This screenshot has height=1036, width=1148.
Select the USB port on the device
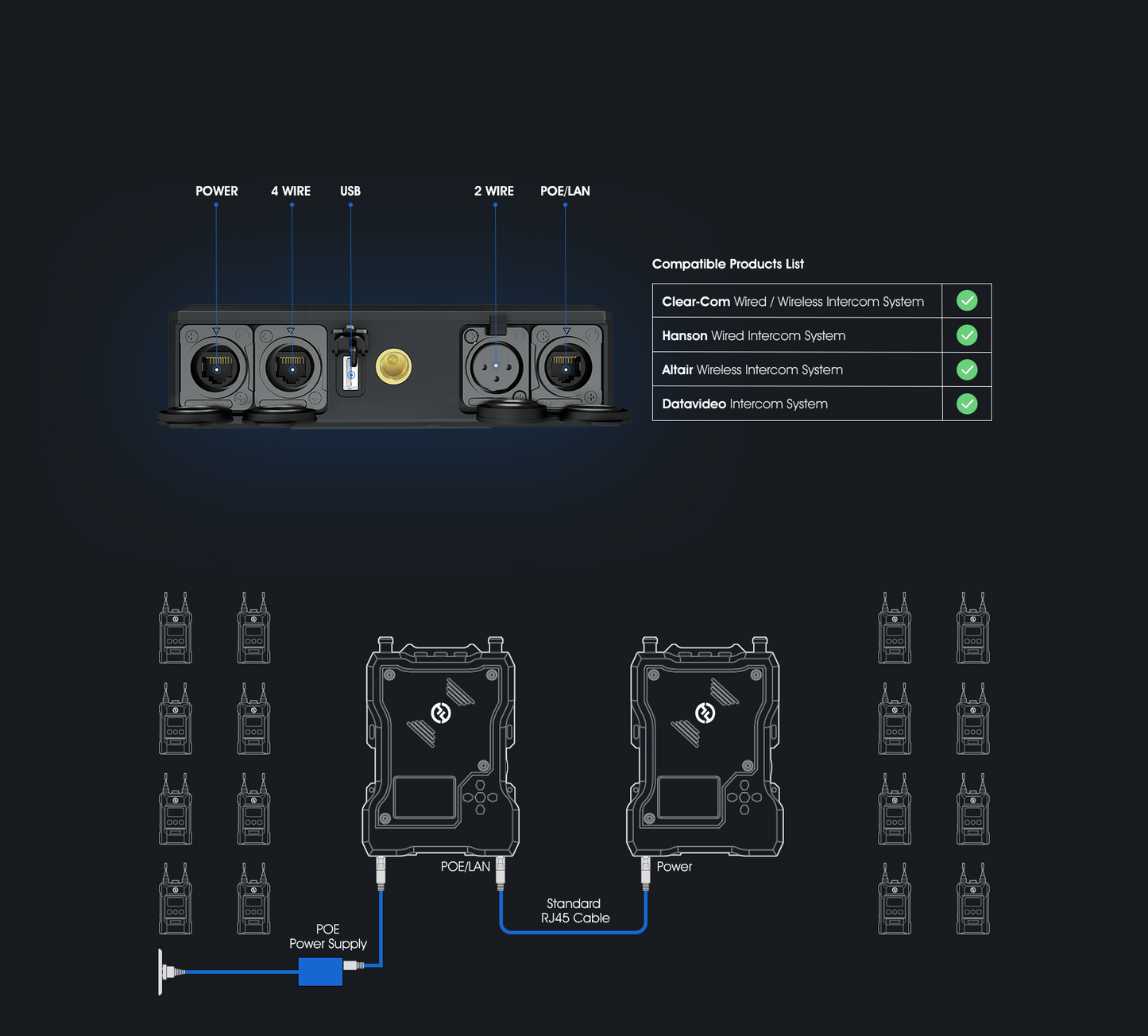(x=350, y=372)
